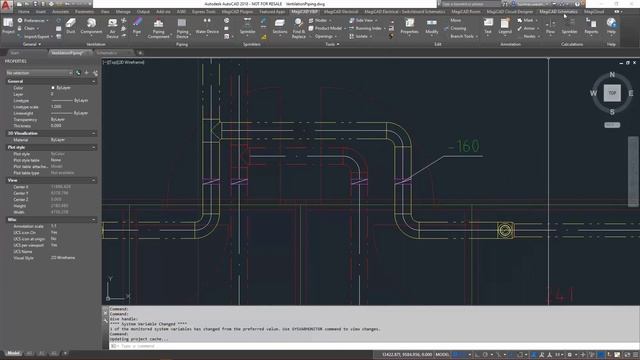Screen dimensions: 640x360
Task: Click the Visual Style 2D Wireframe value
Action: [x=63, y=258]
